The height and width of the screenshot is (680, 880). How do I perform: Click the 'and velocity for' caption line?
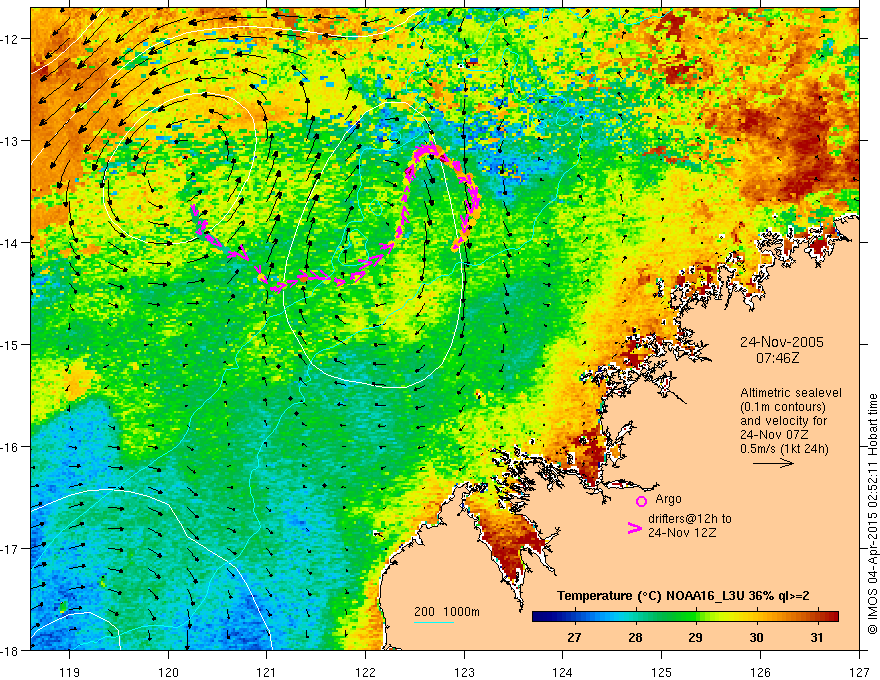pyautogui.click(x=784, y=421)
